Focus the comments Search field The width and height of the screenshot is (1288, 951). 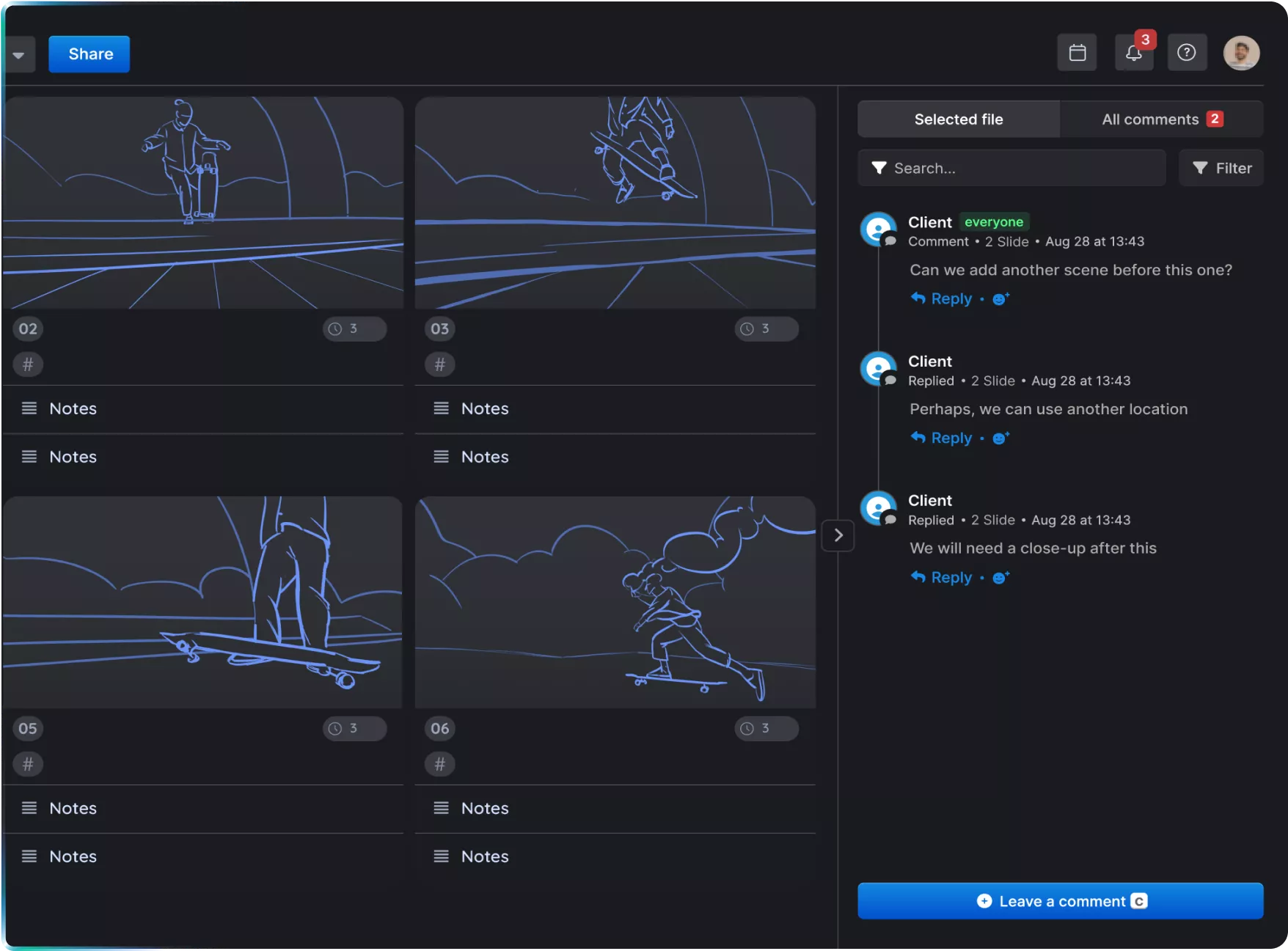1012,168
